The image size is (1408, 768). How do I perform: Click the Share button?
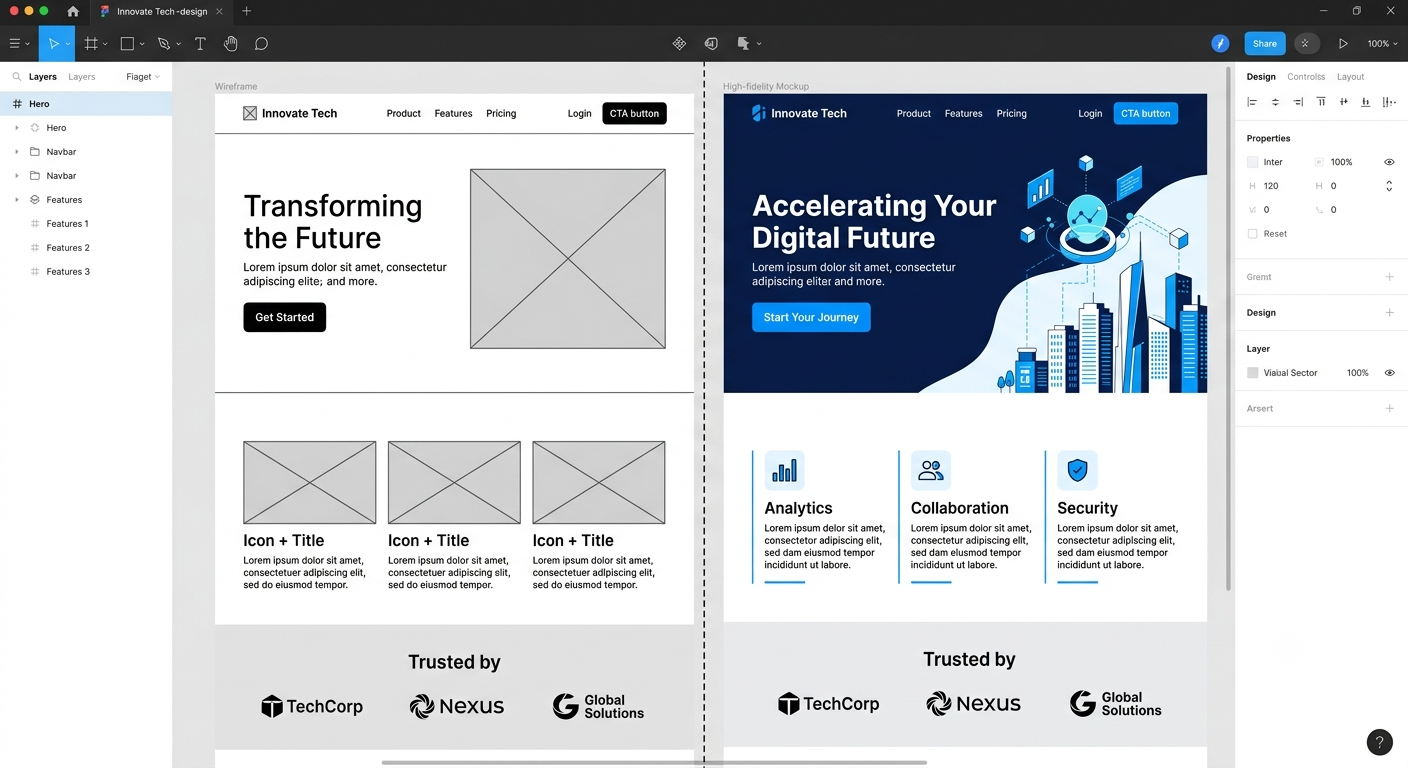point(1265,44)
